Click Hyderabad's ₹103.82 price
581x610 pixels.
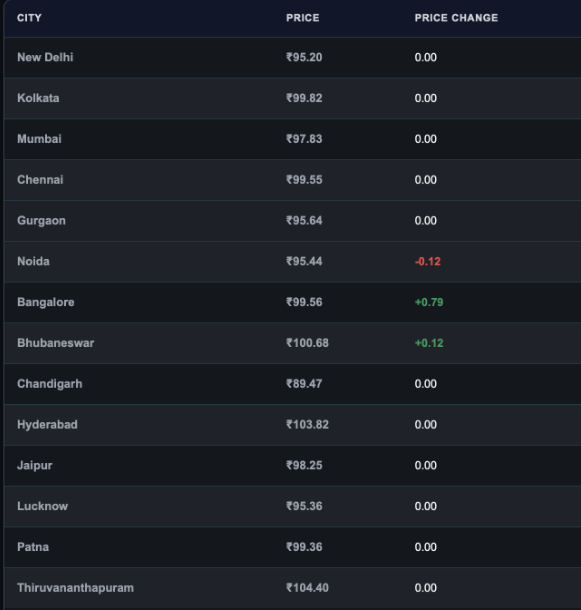(307, 424)
